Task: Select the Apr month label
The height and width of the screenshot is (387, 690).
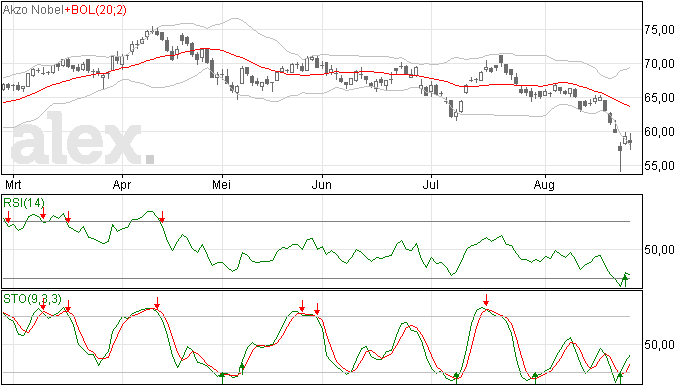Action: (x=121, y=184)
